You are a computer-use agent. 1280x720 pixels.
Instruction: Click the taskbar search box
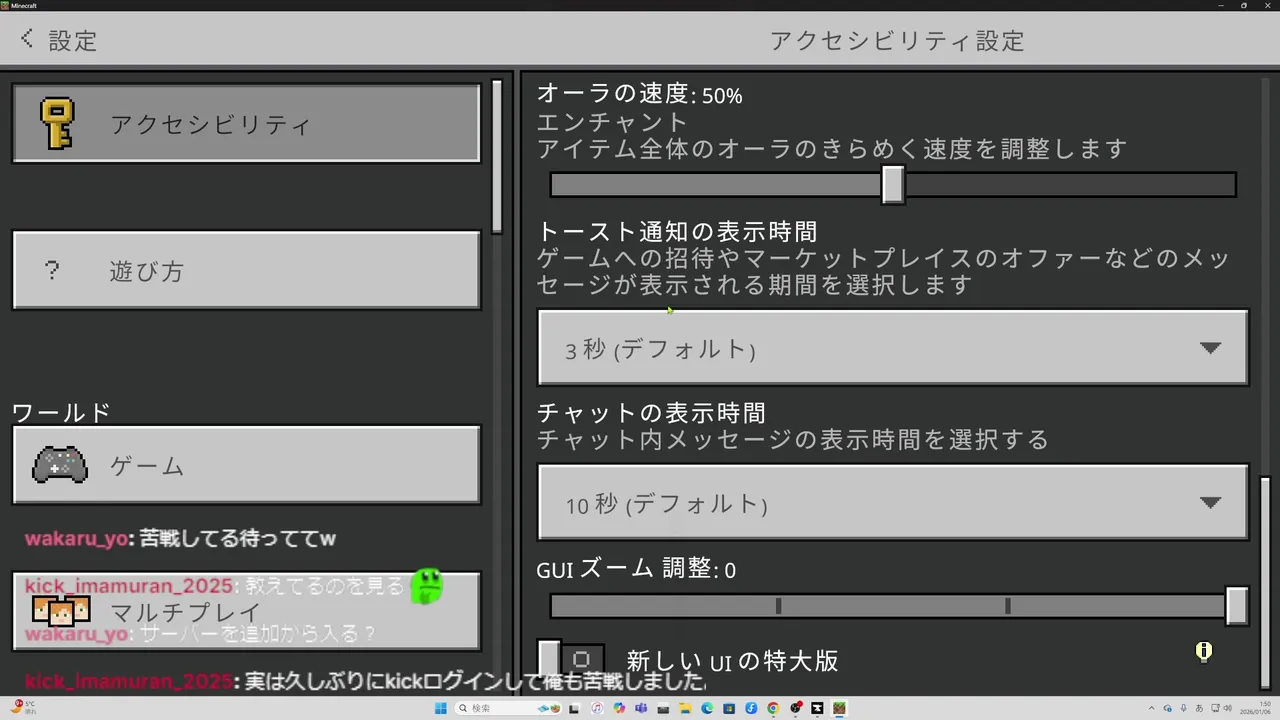click(x=507, y=708)
